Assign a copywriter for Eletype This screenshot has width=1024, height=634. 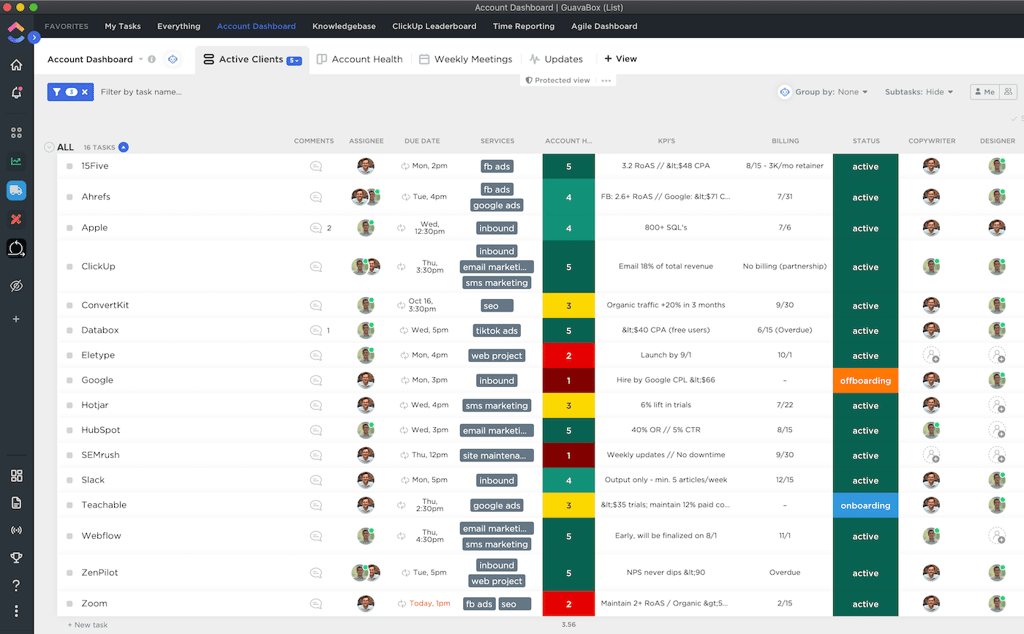[931, 355]
